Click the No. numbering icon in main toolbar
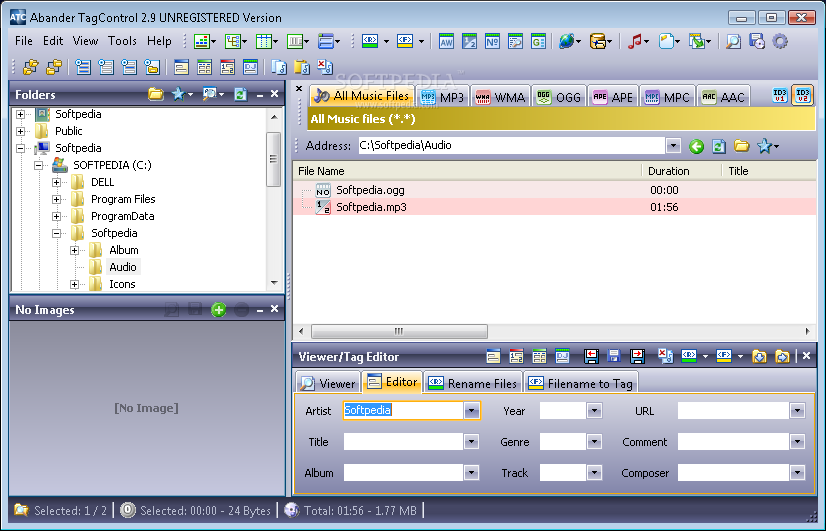The height and width of the screenshot is (531, 826). pyautogui.click(x=492, y=41)
